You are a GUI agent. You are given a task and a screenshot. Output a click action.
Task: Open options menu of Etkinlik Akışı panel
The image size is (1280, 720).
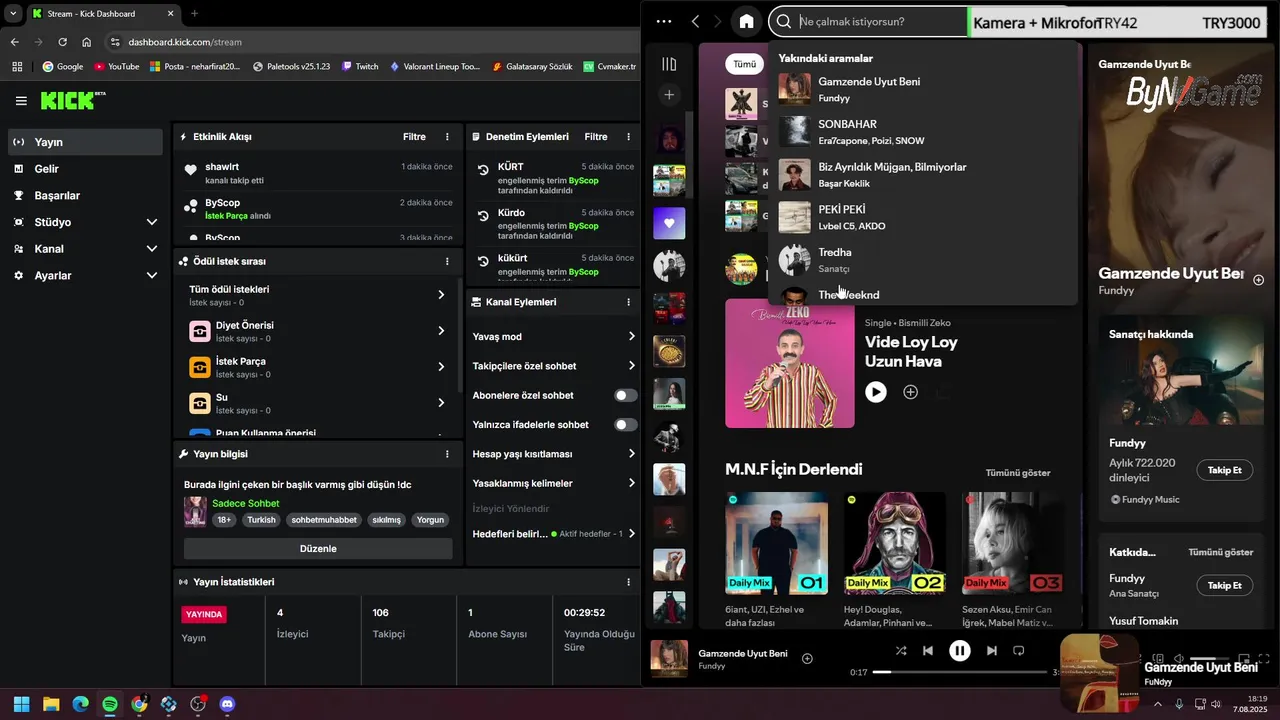pos(447,137)
